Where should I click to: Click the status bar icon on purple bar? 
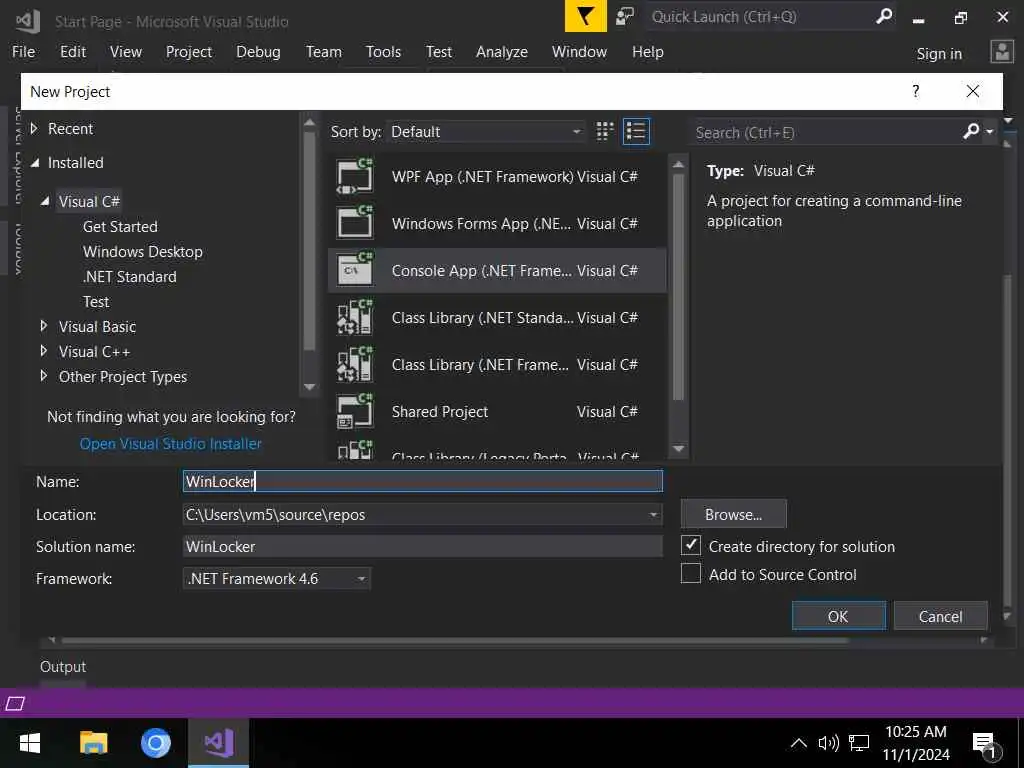pyautogui.click(x=15, y=703)
